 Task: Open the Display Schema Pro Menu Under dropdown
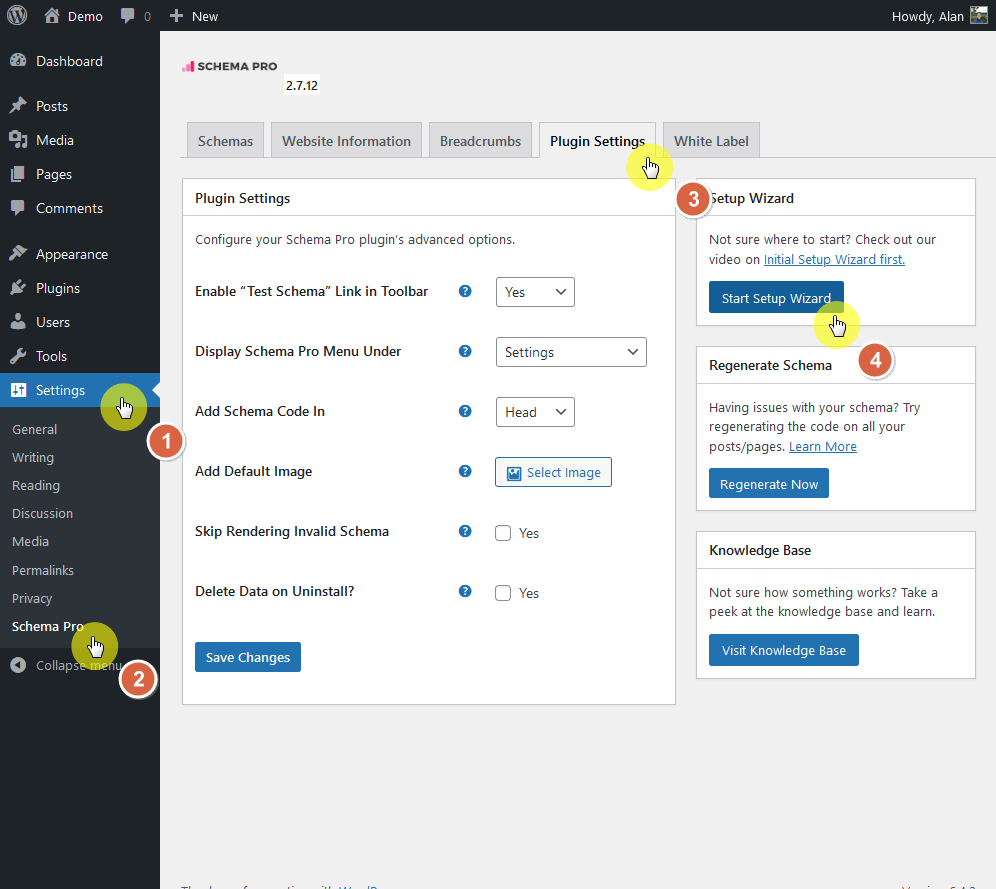[x=571, y=352]
